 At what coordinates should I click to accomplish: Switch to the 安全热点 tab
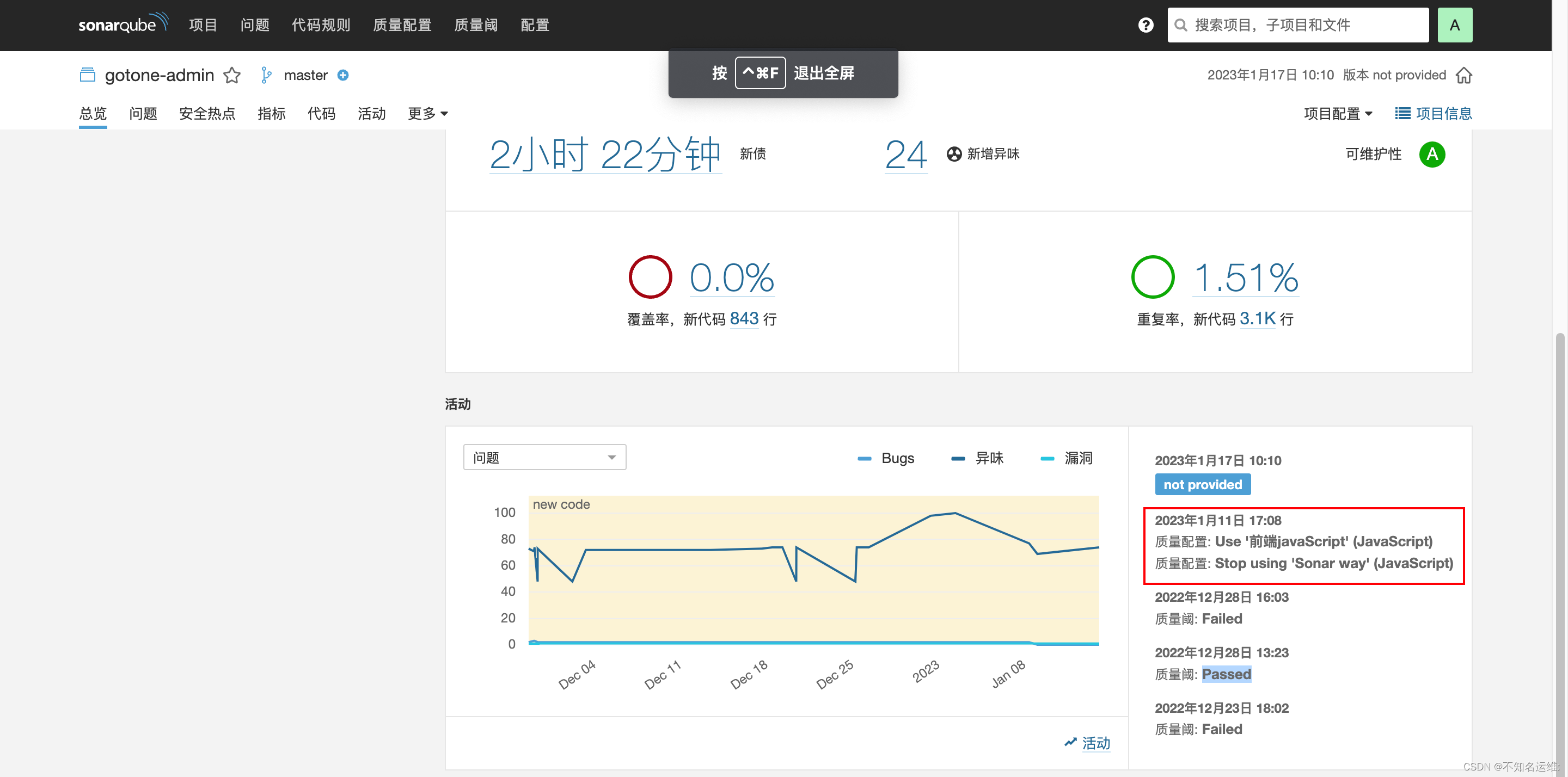[207, 114]
